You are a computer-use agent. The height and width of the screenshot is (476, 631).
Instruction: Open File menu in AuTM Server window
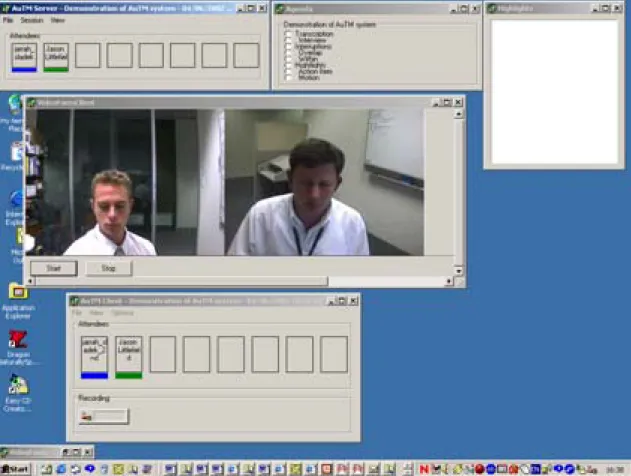click(8, 20)
